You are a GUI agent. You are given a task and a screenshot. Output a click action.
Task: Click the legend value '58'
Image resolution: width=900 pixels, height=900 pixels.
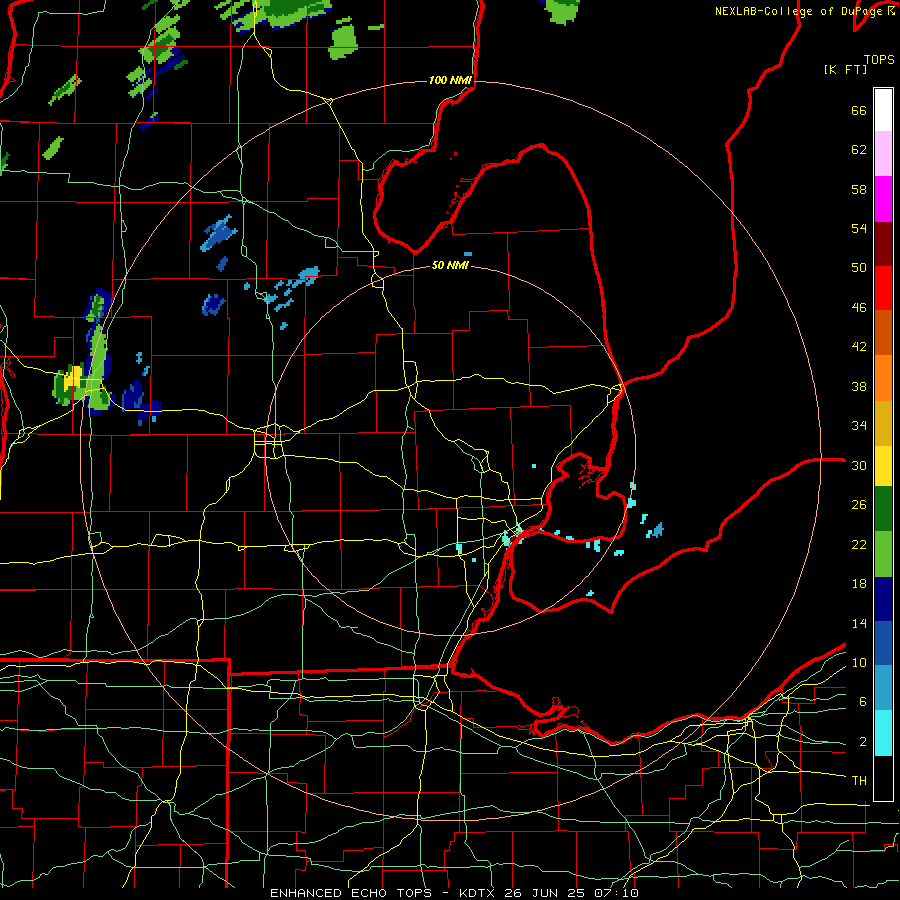pos(859,189)
